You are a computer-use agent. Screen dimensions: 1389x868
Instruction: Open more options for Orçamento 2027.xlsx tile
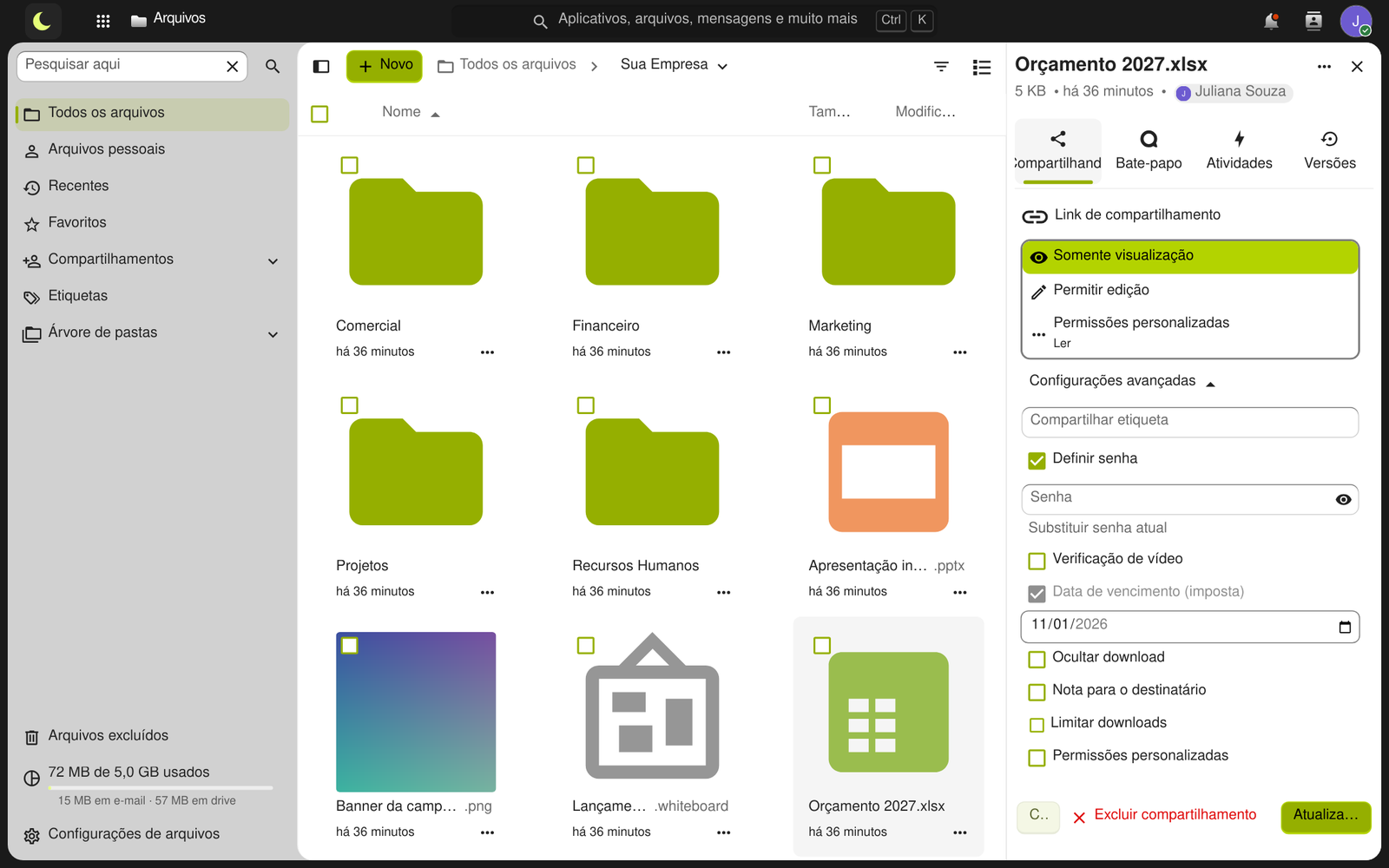point(959,832)
